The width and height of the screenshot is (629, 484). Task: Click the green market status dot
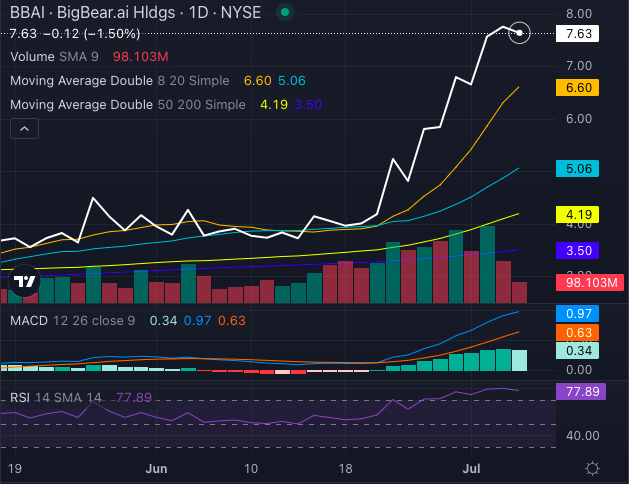(x=285, y=12)
